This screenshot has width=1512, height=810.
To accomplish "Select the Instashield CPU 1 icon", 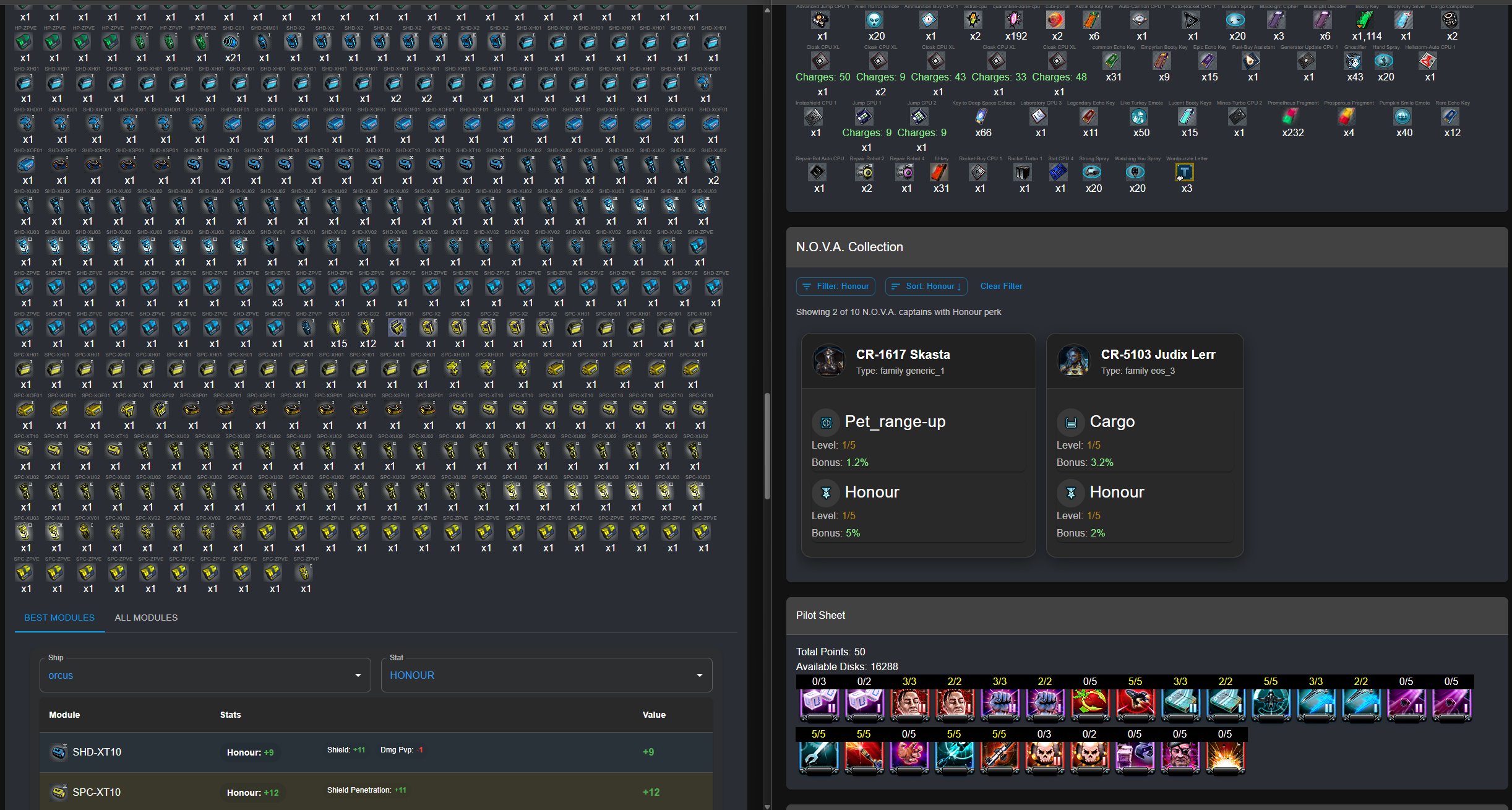I will pyautogui.click(x=814, y=116).
